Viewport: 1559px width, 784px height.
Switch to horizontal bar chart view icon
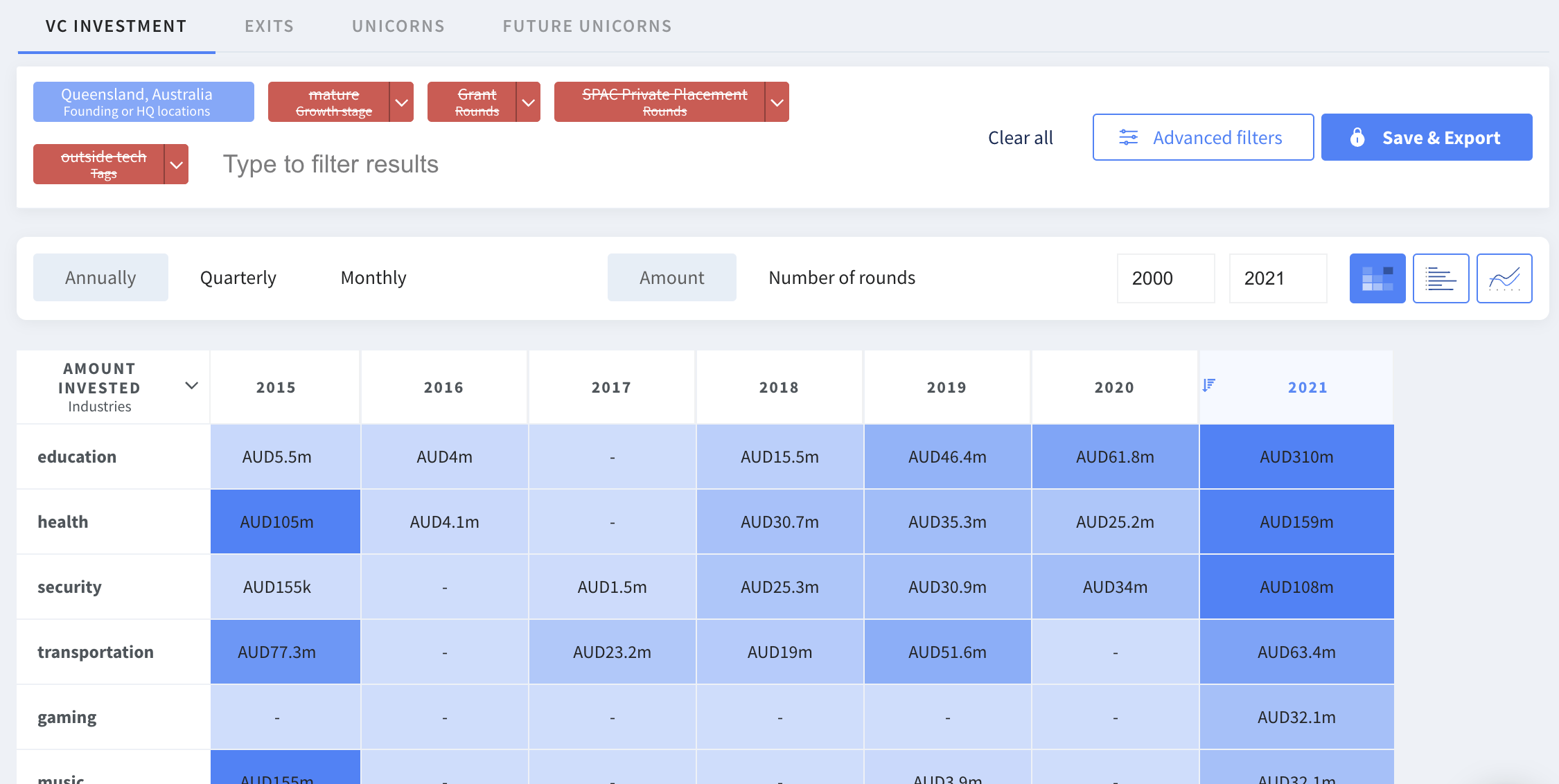(1441, 278)
